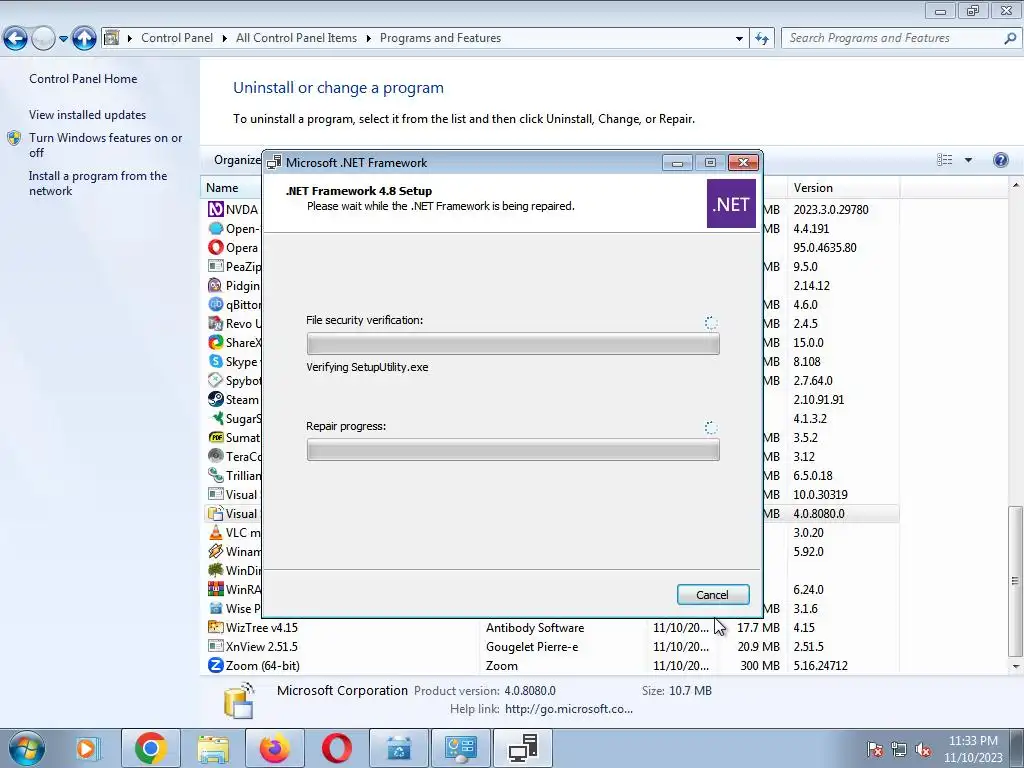The image size is (1024, 768).
Task: Click version 2023.3.0.29780 cell
Action: tap(831, 210)
